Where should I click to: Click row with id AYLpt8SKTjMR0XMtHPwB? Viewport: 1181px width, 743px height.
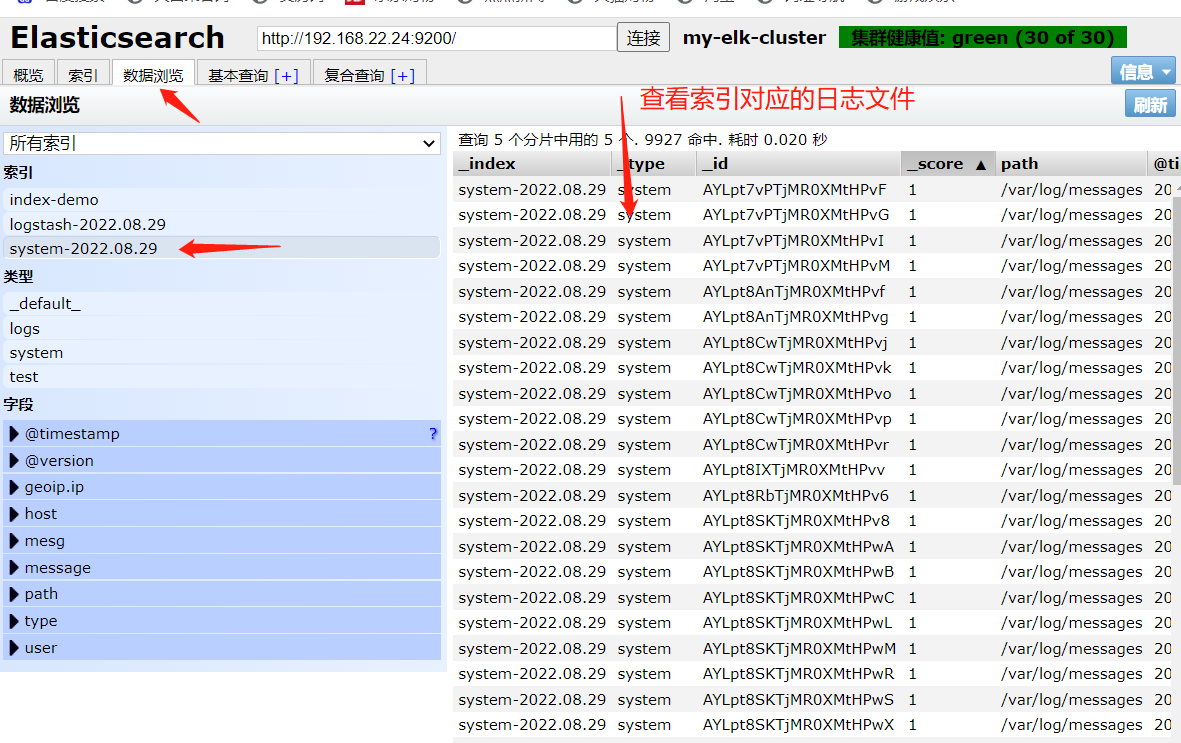point(813,572)
